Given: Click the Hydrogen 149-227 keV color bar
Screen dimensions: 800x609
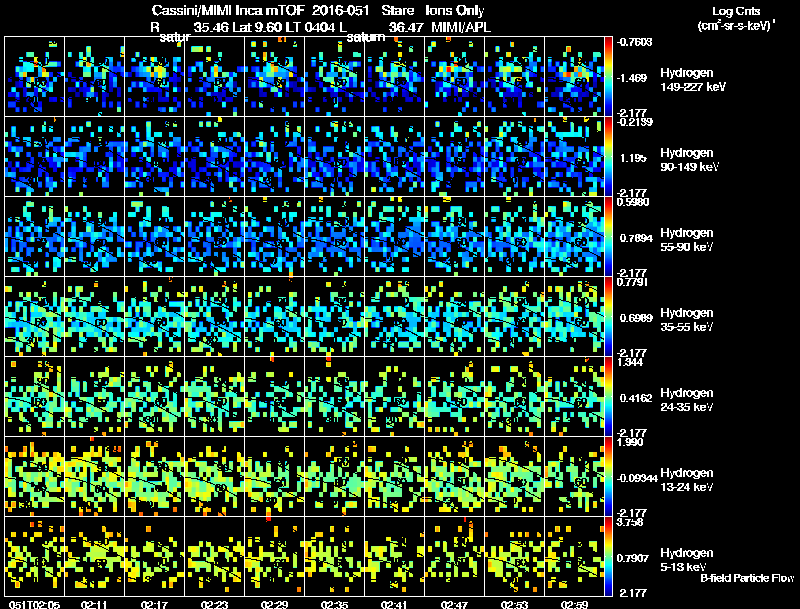Looking at the screenshot, I should pyautogui.click(x=608, y=77).
